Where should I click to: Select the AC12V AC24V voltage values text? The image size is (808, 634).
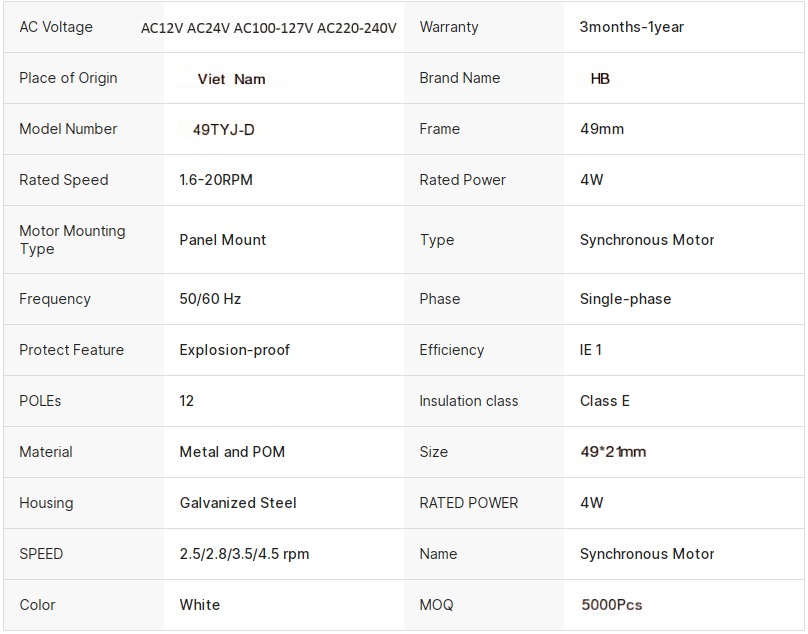tap(268, 28)
